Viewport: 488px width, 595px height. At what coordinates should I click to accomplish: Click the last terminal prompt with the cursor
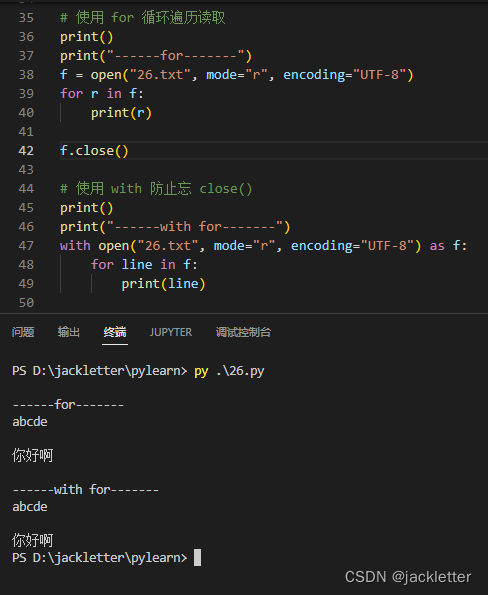[106, 557]
